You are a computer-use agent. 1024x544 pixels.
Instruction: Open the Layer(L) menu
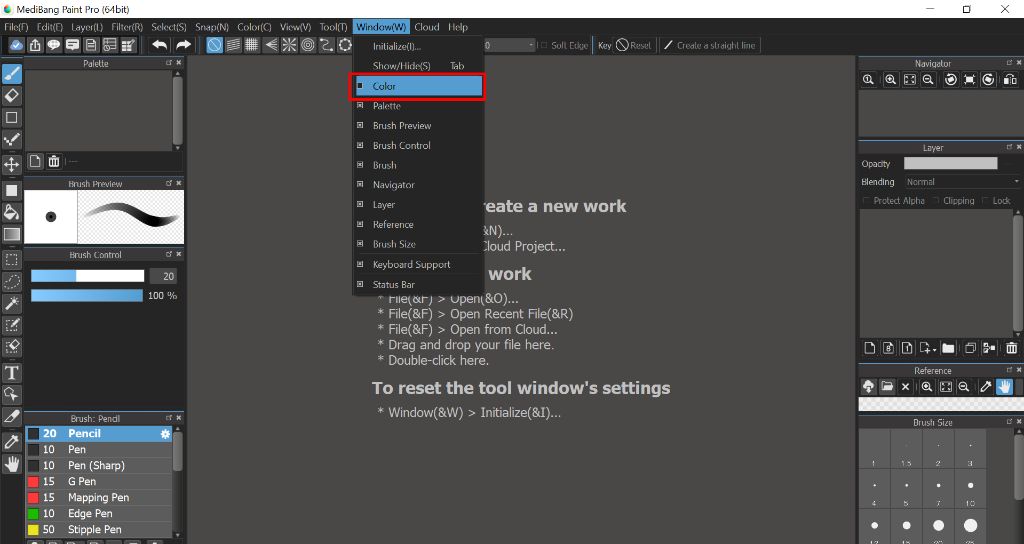click(x=87, y=27)
